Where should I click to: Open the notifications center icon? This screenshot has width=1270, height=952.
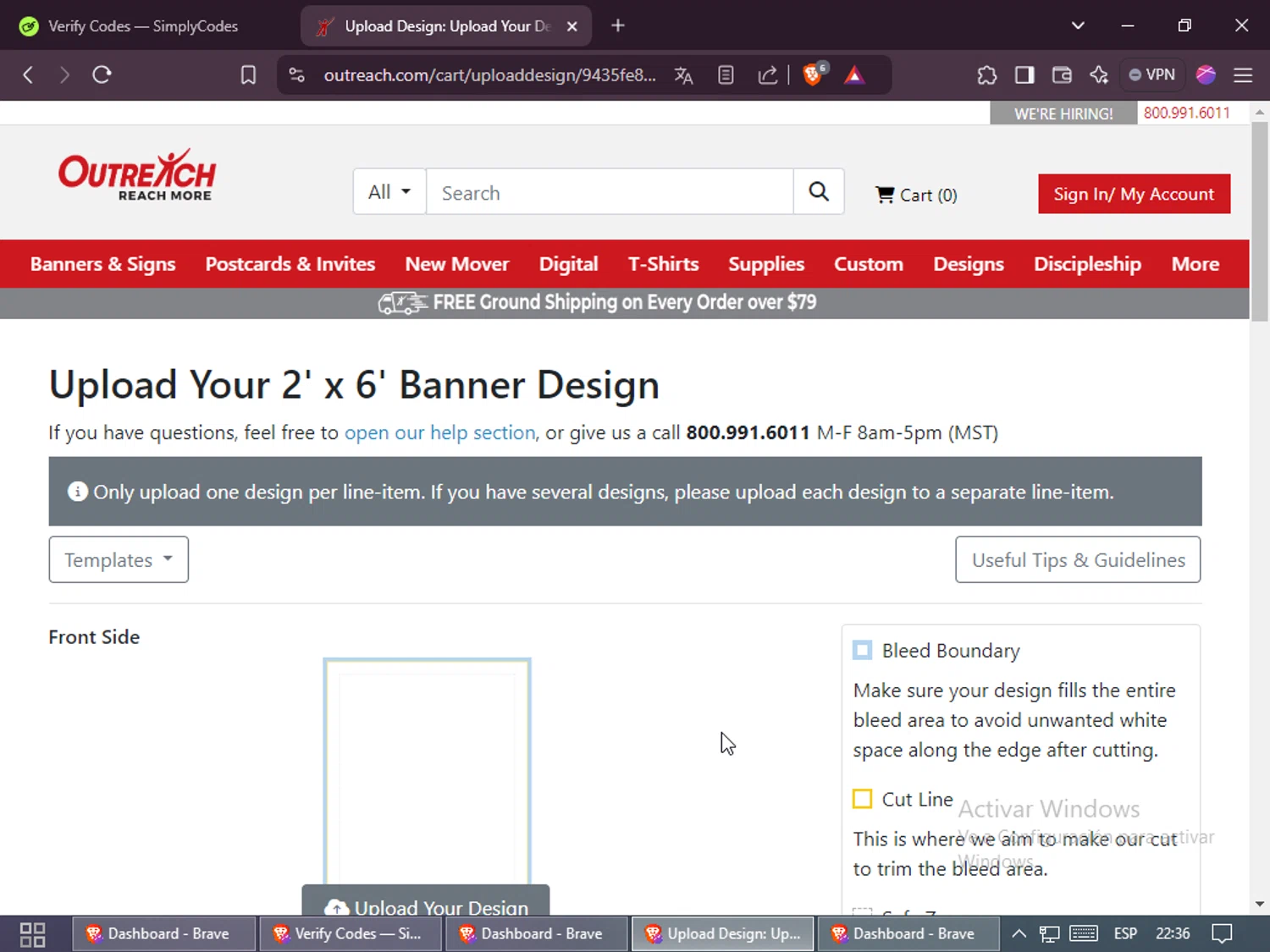(x=1222, y=933)
